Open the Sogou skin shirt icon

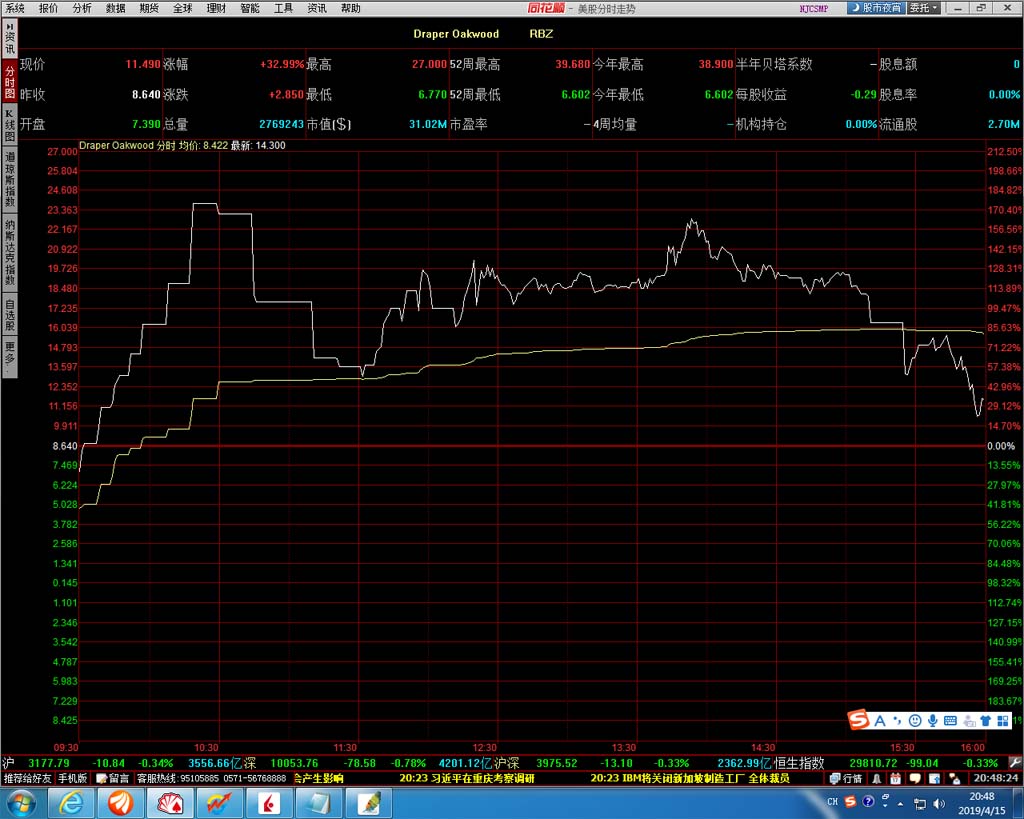coord(985,721)
